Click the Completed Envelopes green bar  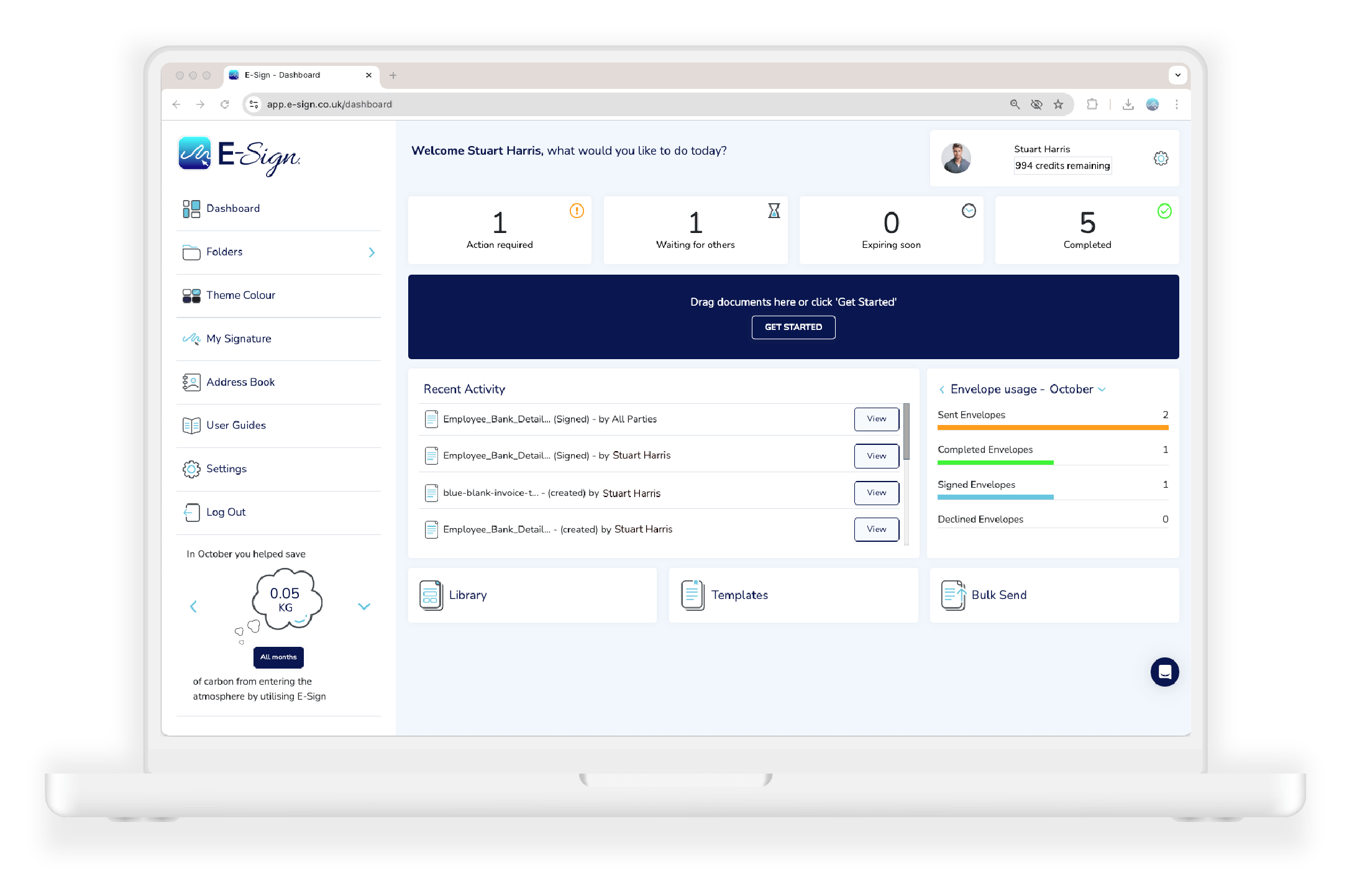[995, 462]
